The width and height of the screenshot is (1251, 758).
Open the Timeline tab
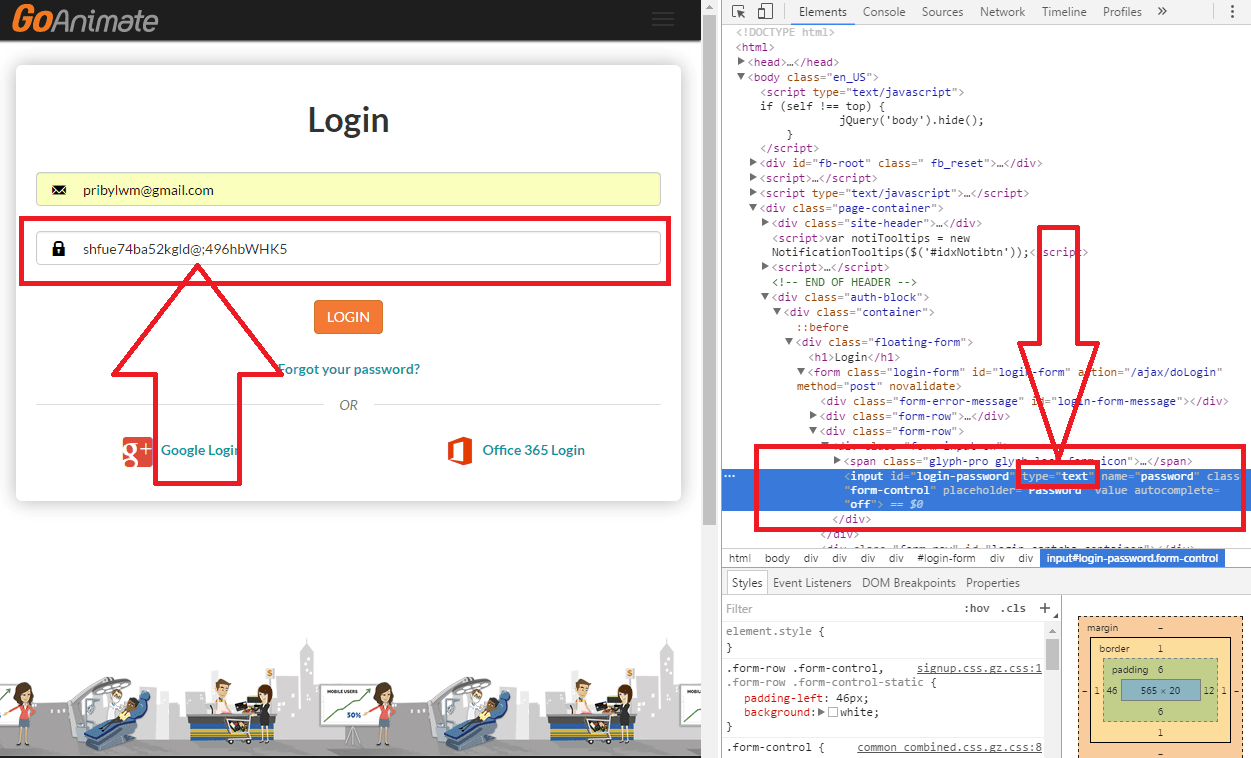coord(1064,12)
